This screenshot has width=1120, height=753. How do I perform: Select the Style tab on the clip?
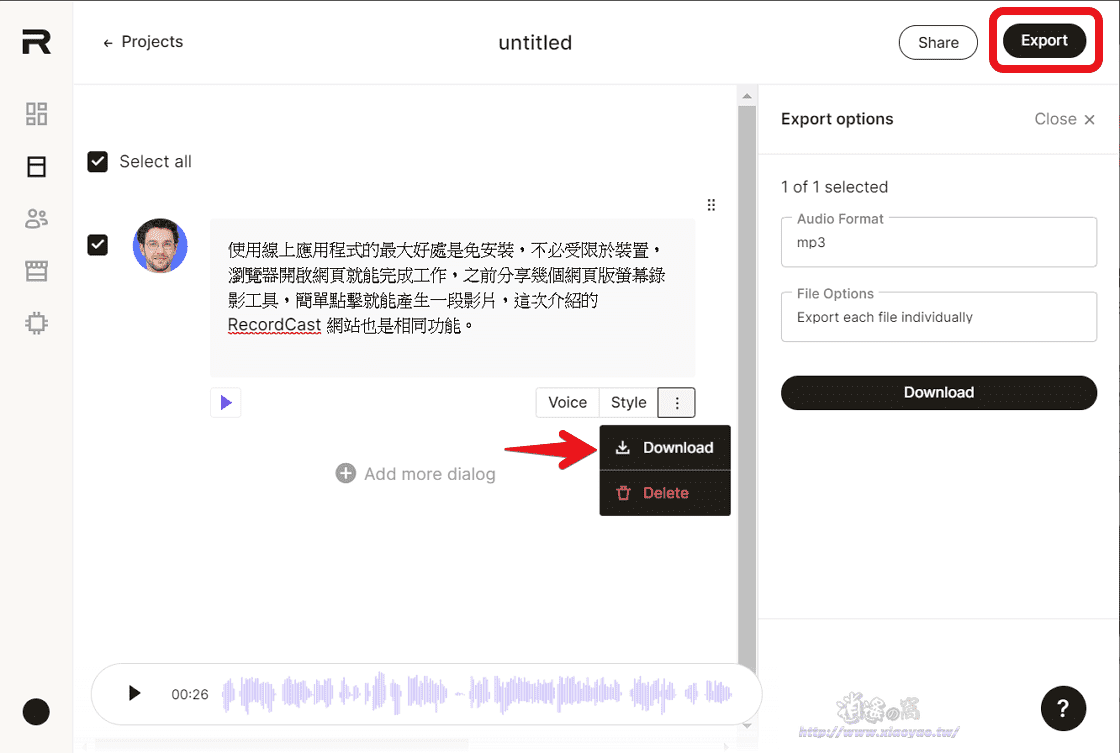pyautogui.click(x=628, y=402)
